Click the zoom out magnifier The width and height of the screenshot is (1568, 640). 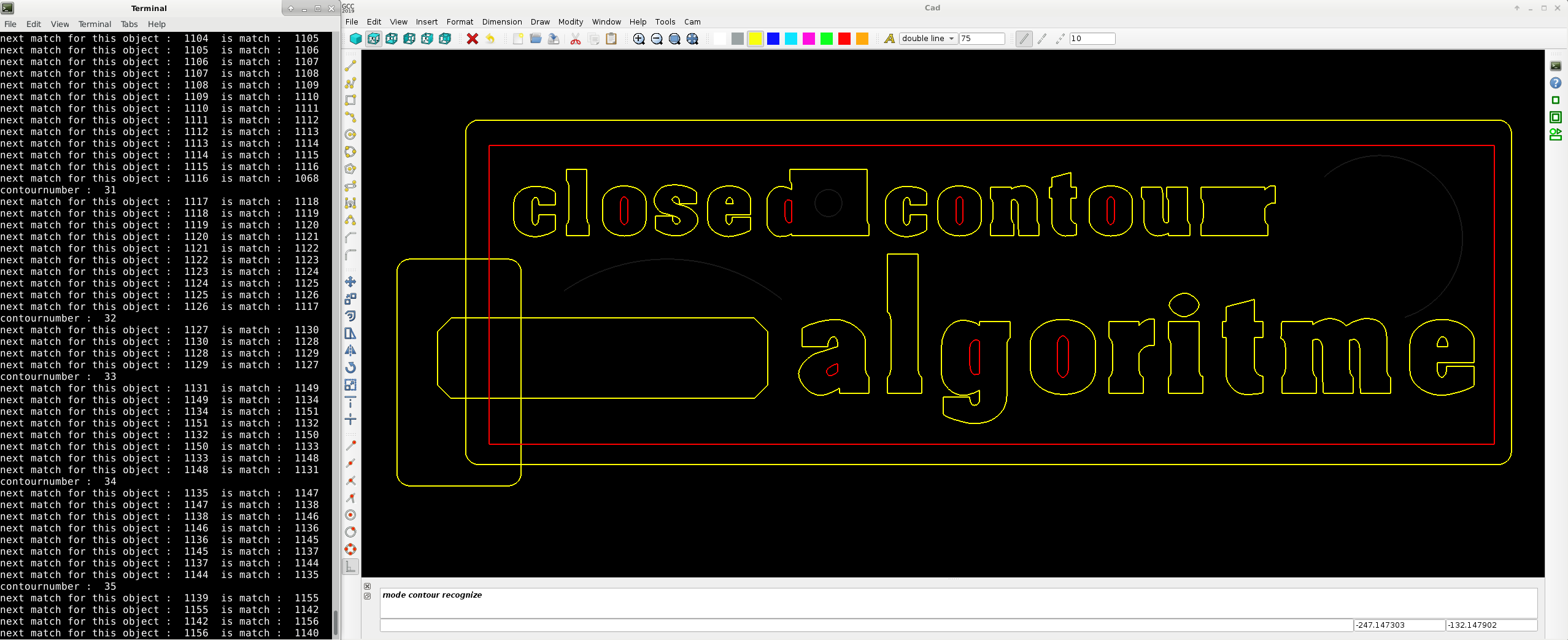click(657, 39)
